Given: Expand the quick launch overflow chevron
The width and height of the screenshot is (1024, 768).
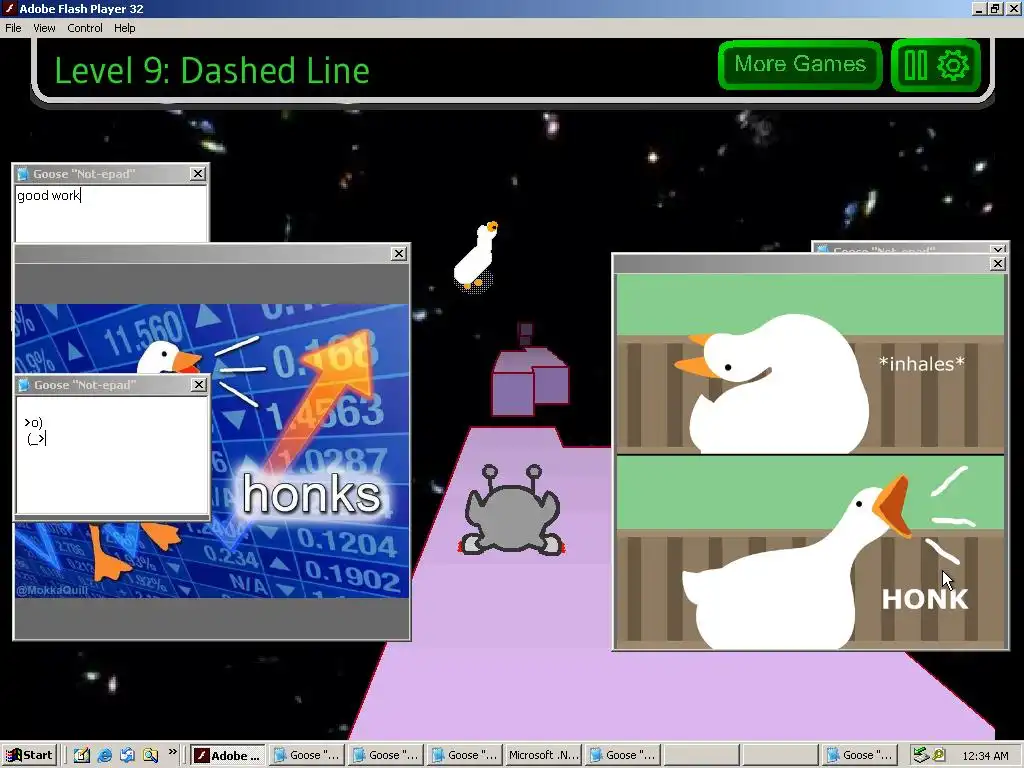Looking at the screenshot, I should point(172,752).
